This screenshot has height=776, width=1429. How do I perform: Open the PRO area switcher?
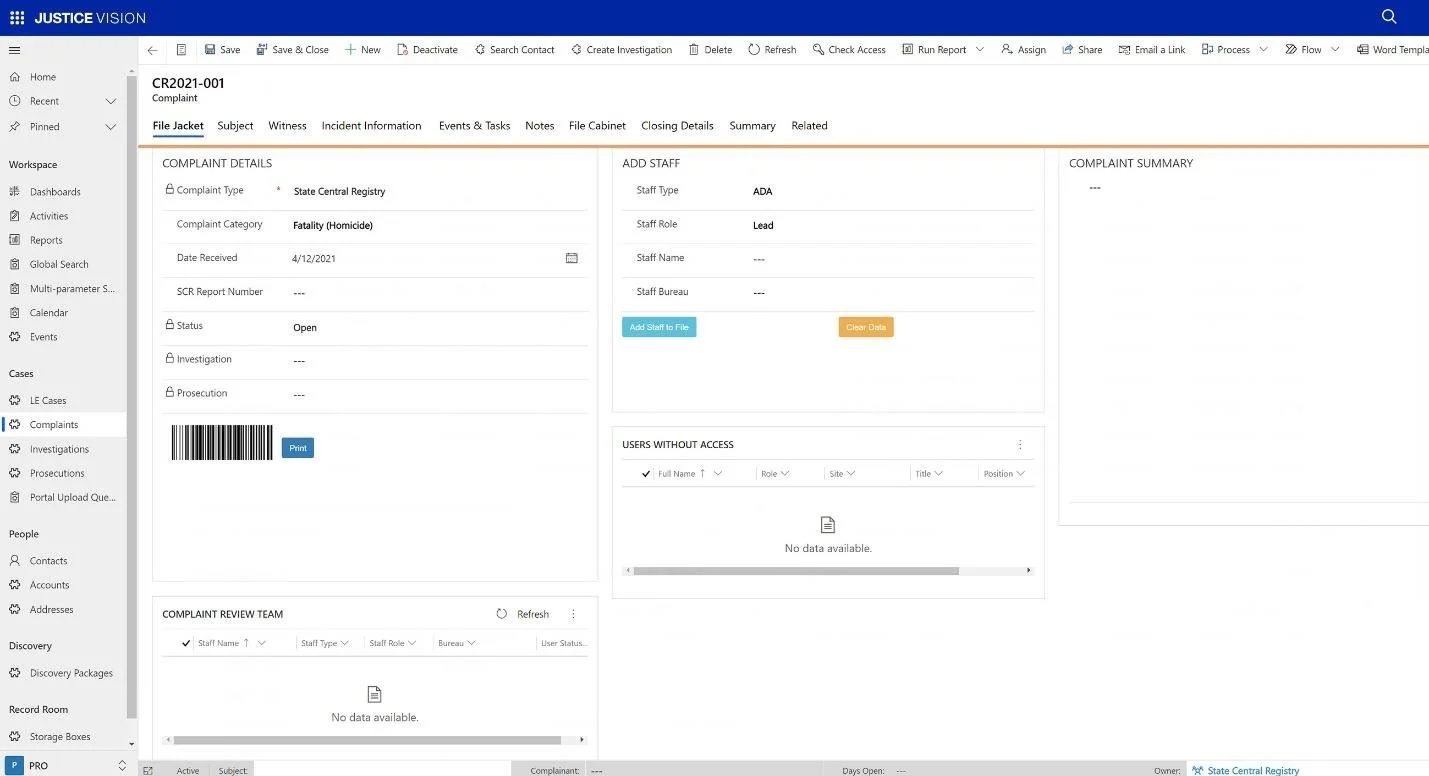tap(68, 766)
